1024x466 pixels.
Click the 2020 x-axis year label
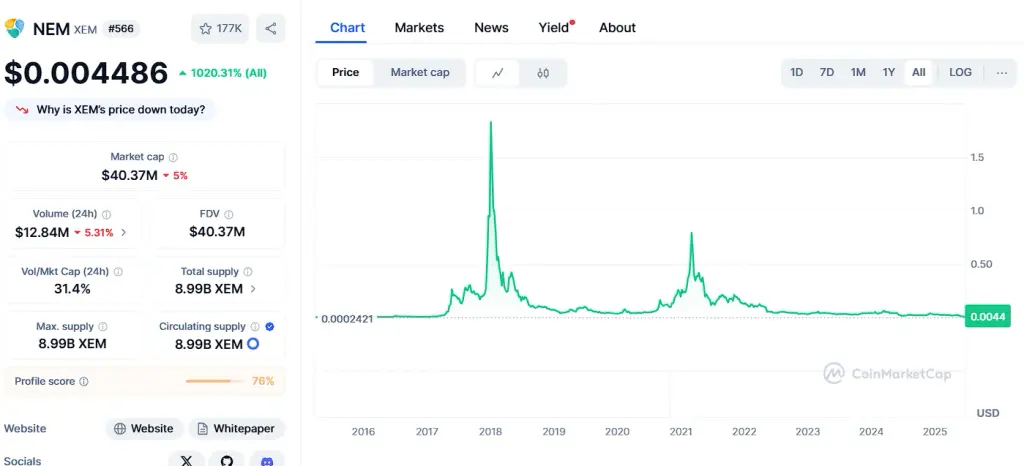coord(617,431)
